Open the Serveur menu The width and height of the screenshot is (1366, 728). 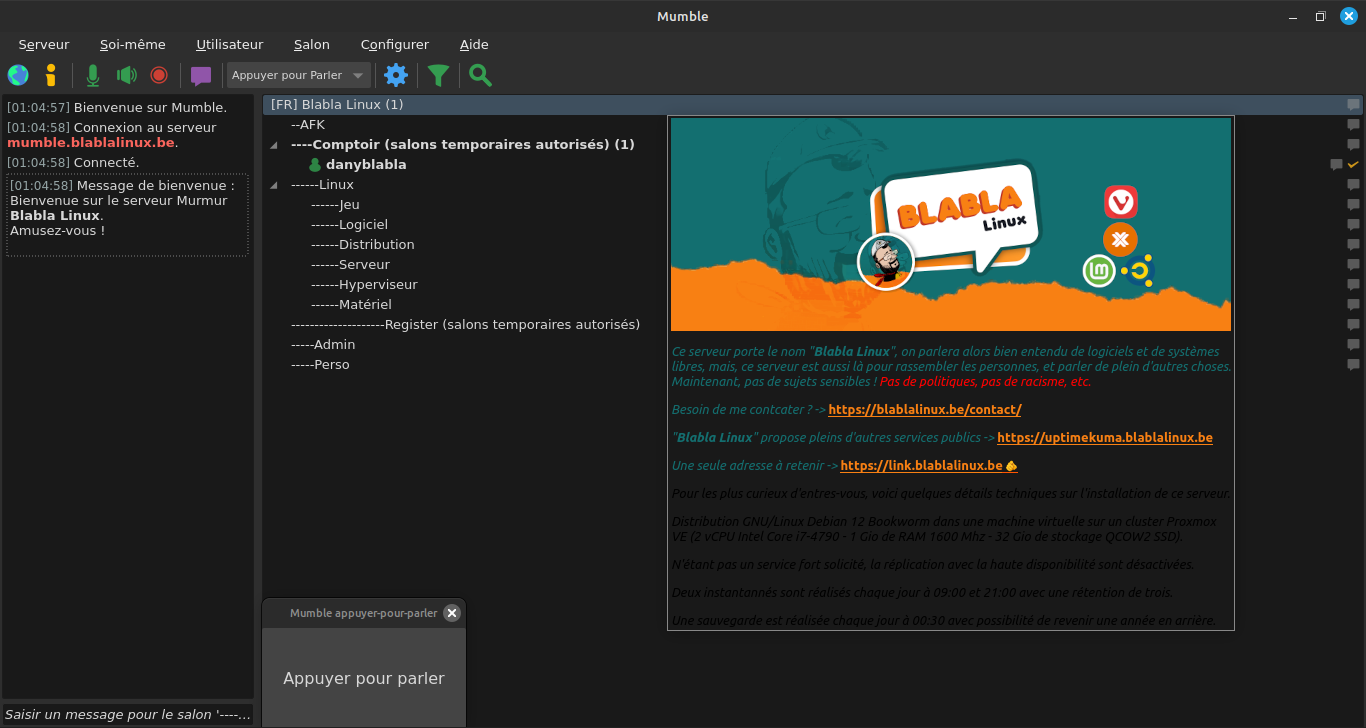44,44
